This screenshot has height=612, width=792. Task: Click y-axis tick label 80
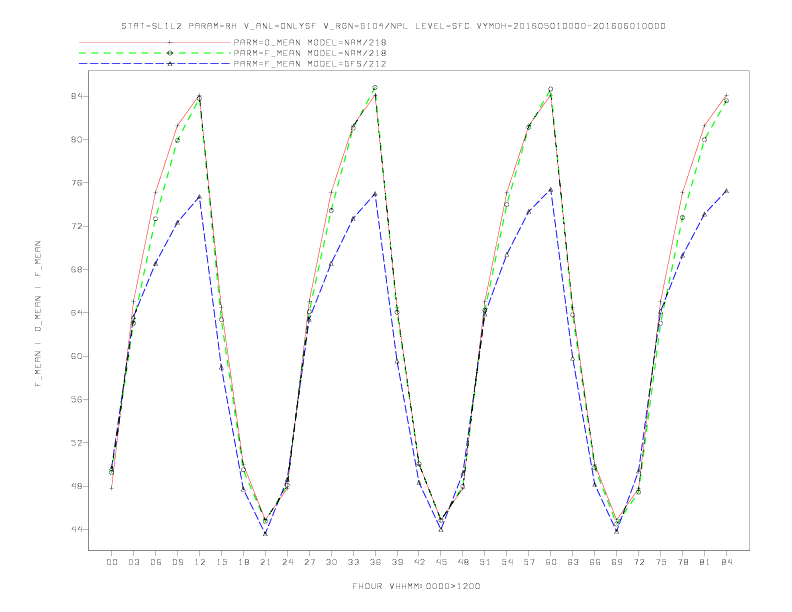(x=76, y=139)
